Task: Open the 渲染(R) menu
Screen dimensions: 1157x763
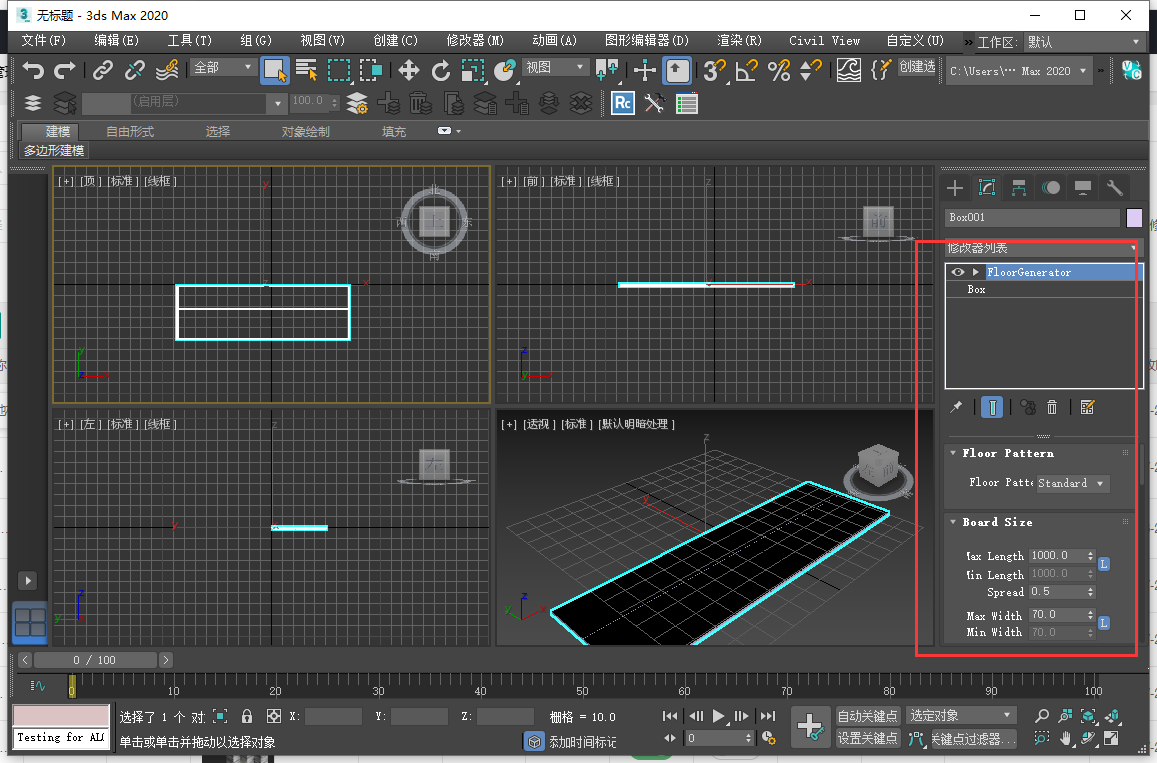Action: coord(739,41)
